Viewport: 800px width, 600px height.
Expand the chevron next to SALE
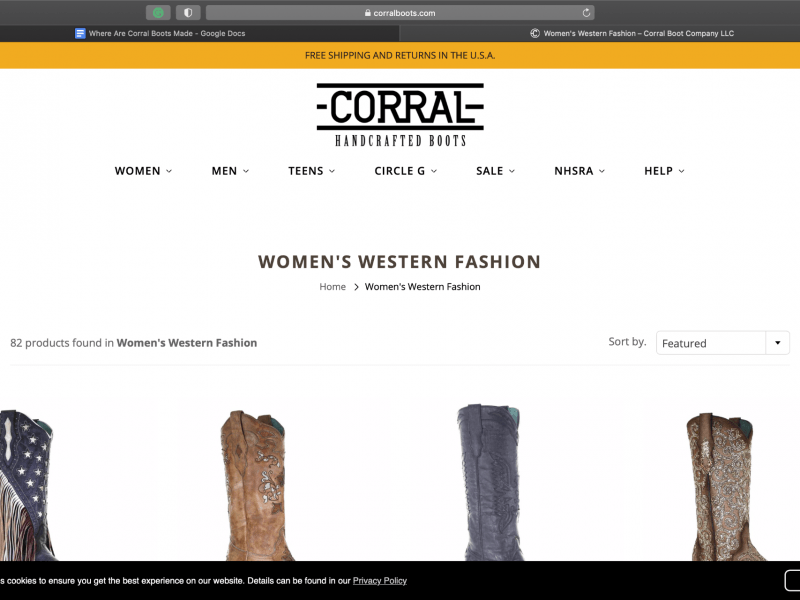512,171
